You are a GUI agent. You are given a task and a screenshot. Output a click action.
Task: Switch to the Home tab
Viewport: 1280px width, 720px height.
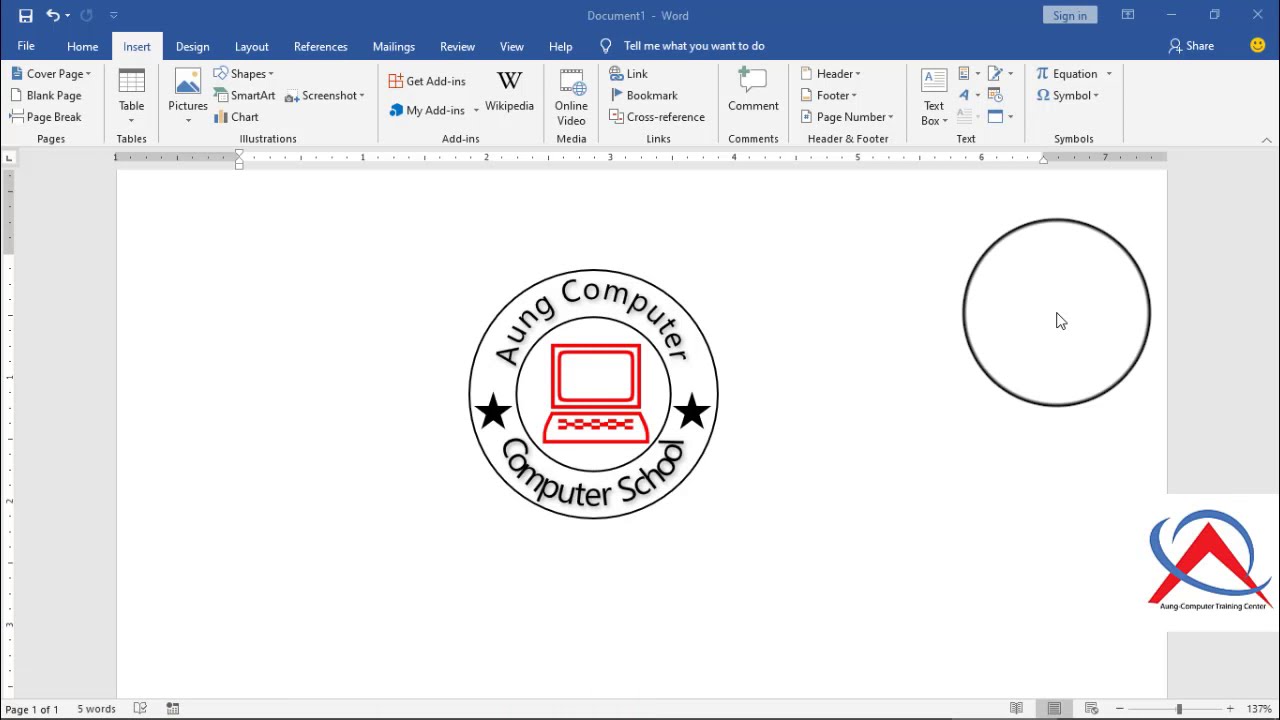pos(82,47)
